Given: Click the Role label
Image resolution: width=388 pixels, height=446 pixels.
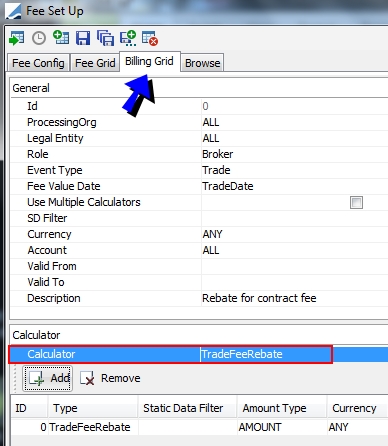Looking at the screenshot, I should click(38, 154).
